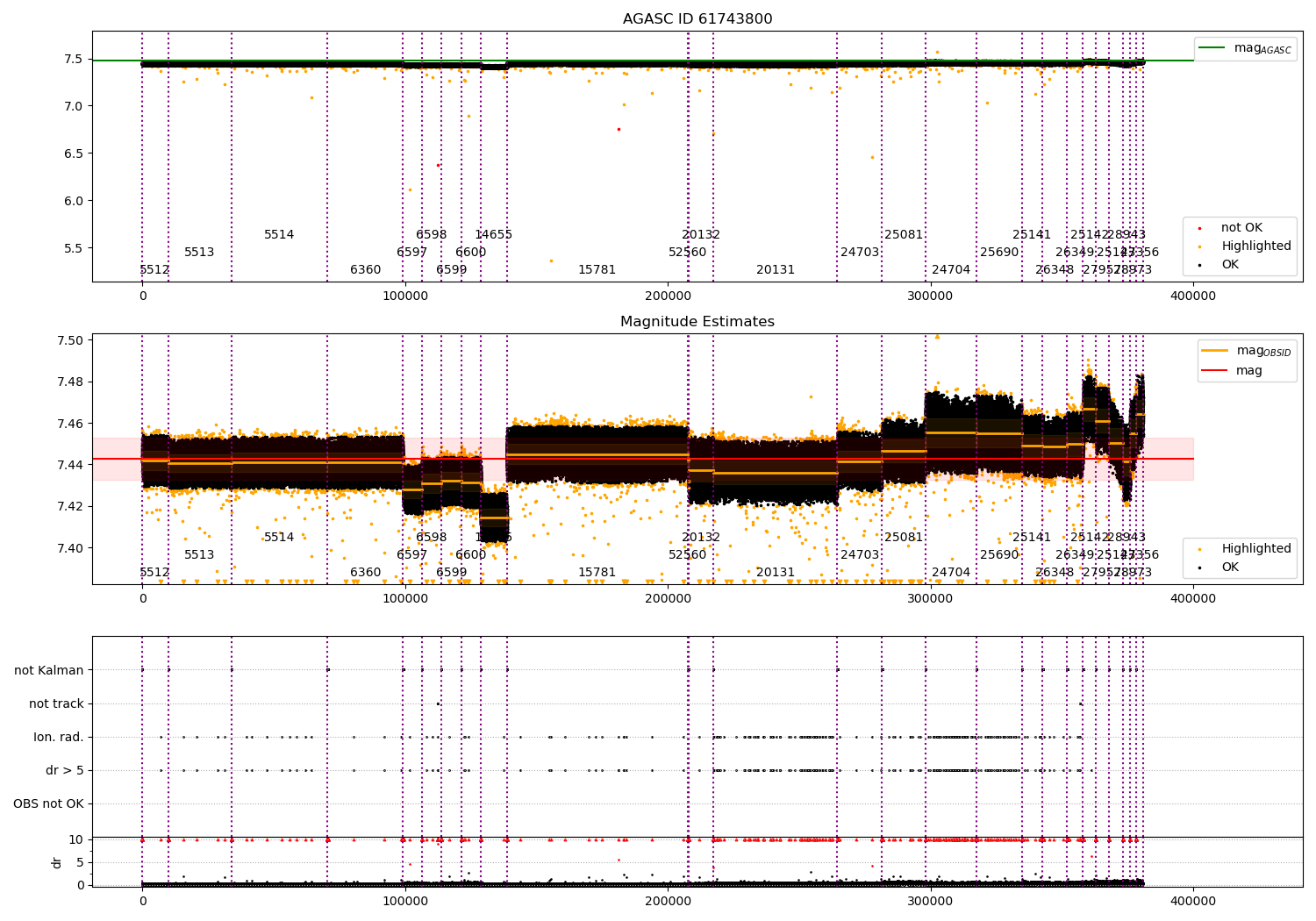Click OBSID label 5512 in top plot
The height and width of the screenshot is (921, 1316).
pyautogui.click(x=154, y=269)
